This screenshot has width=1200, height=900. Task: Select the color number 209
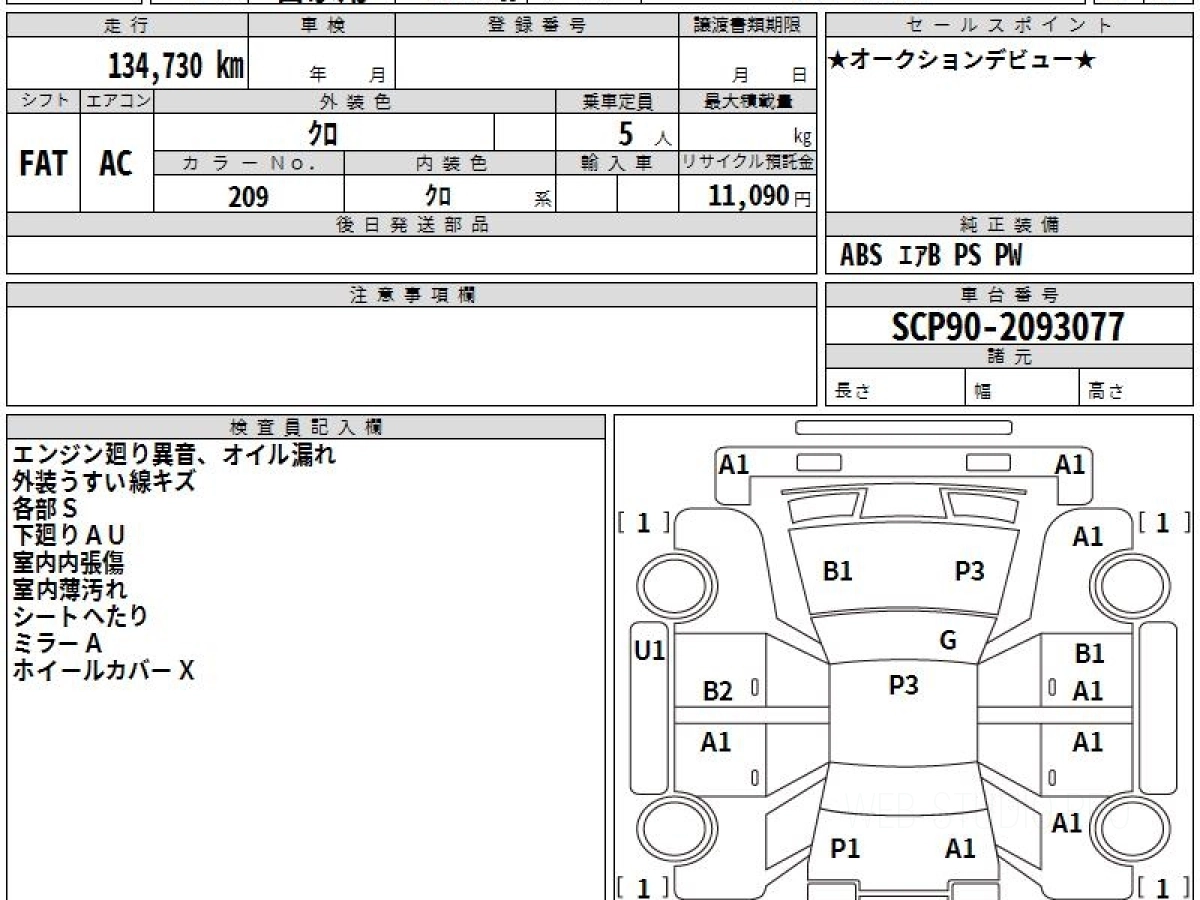pyautogui.click(x=248, y=196)
